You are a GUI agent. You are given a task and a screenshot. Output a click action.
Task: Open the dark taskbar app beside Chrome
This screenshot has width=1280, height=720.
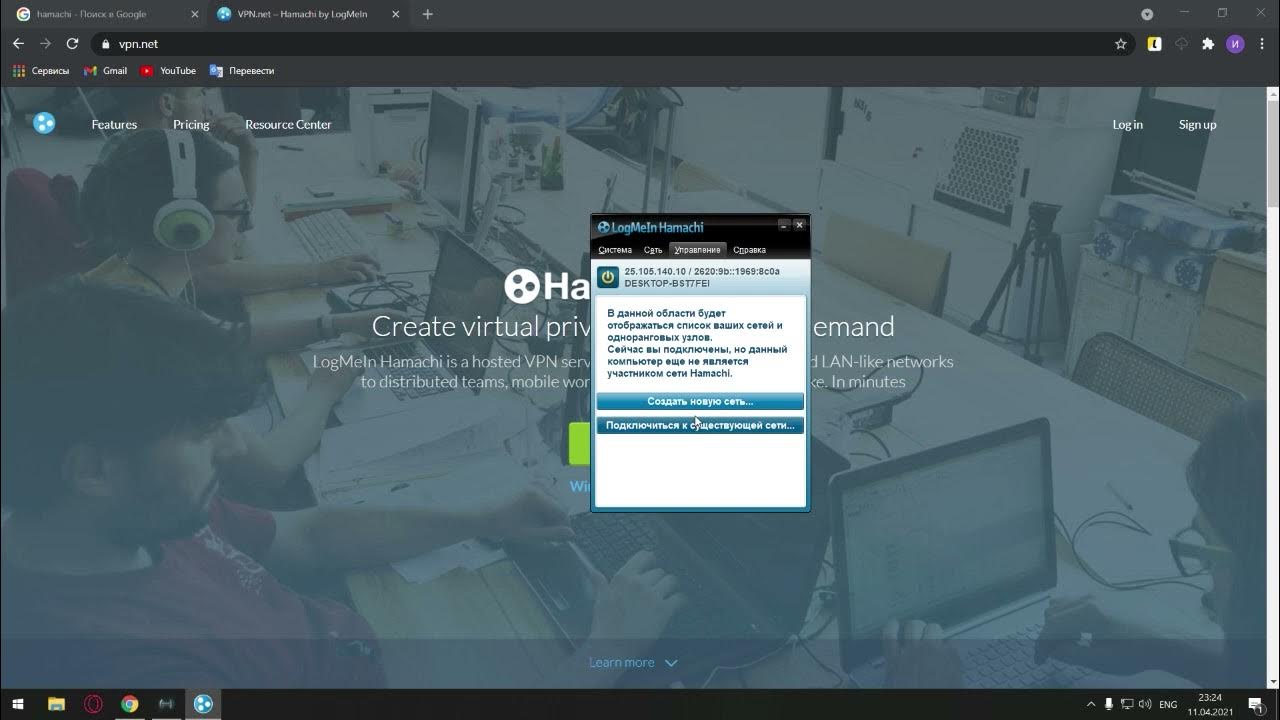(166, 704)
